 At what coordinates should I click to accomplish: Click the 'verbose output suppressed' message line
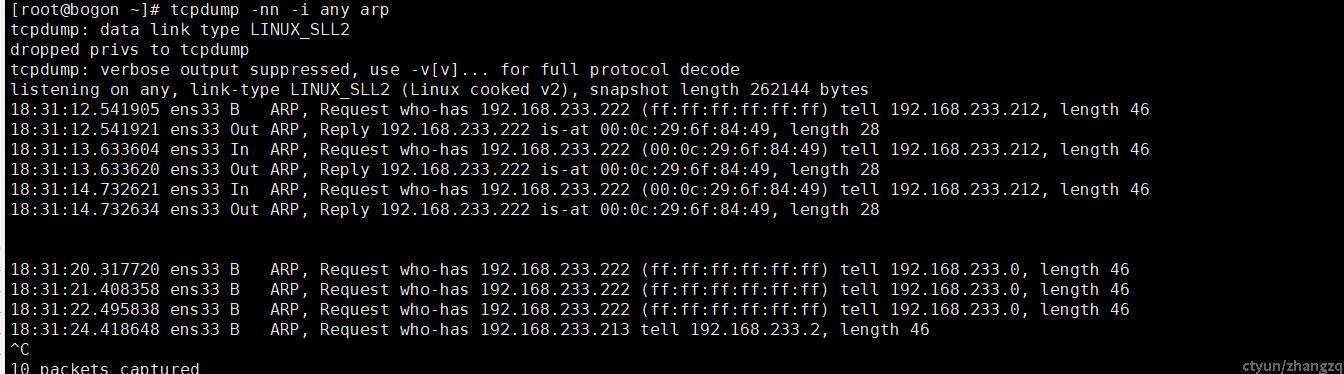point(375,70)
